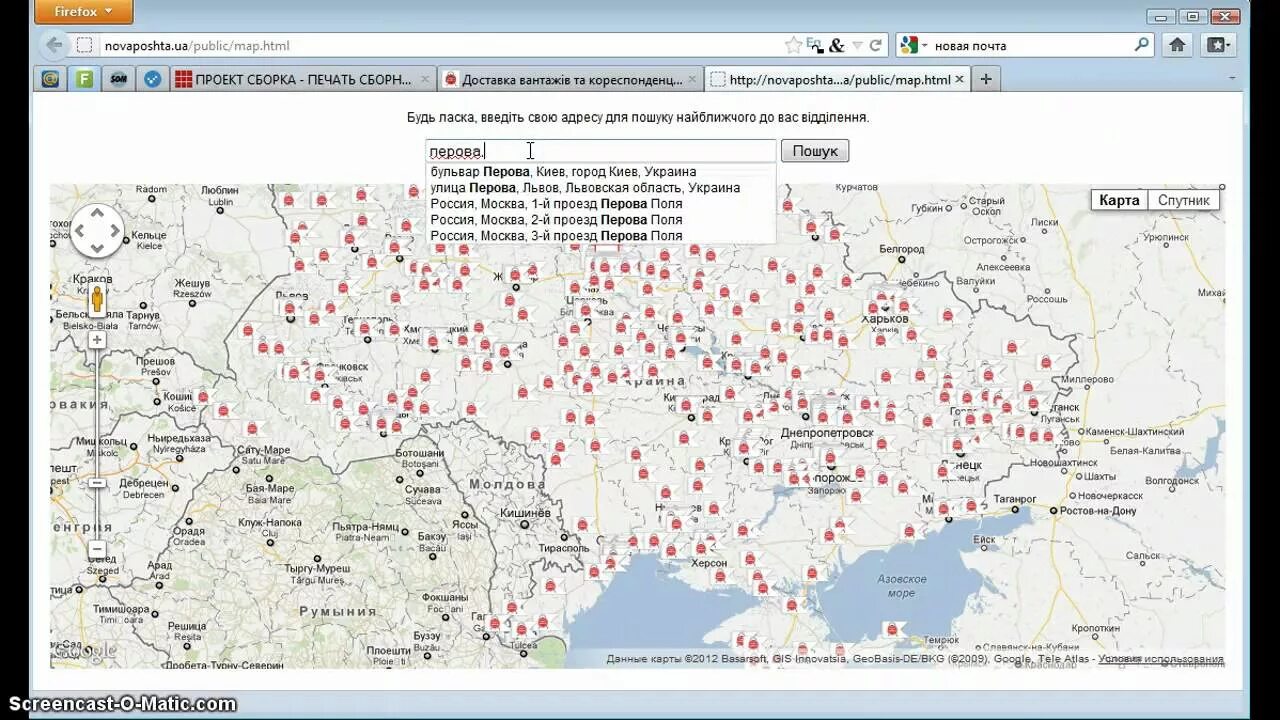Screen dimensions: 1280x720
Task: Click the 'Ростов-на-Дону' city label
Action: [1098, 511]
